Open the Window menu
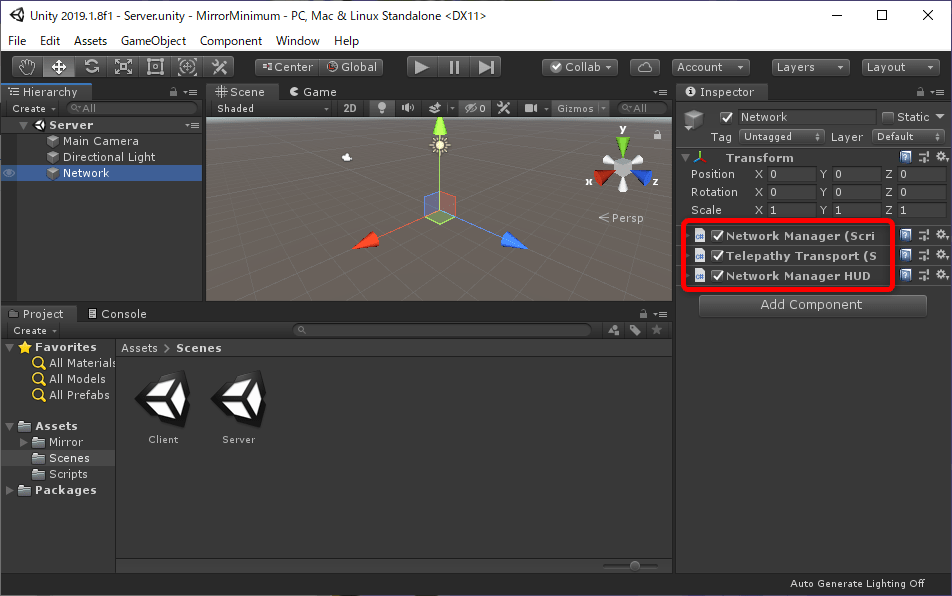Screen dimensions: 952x596 [x=298, y=41]
